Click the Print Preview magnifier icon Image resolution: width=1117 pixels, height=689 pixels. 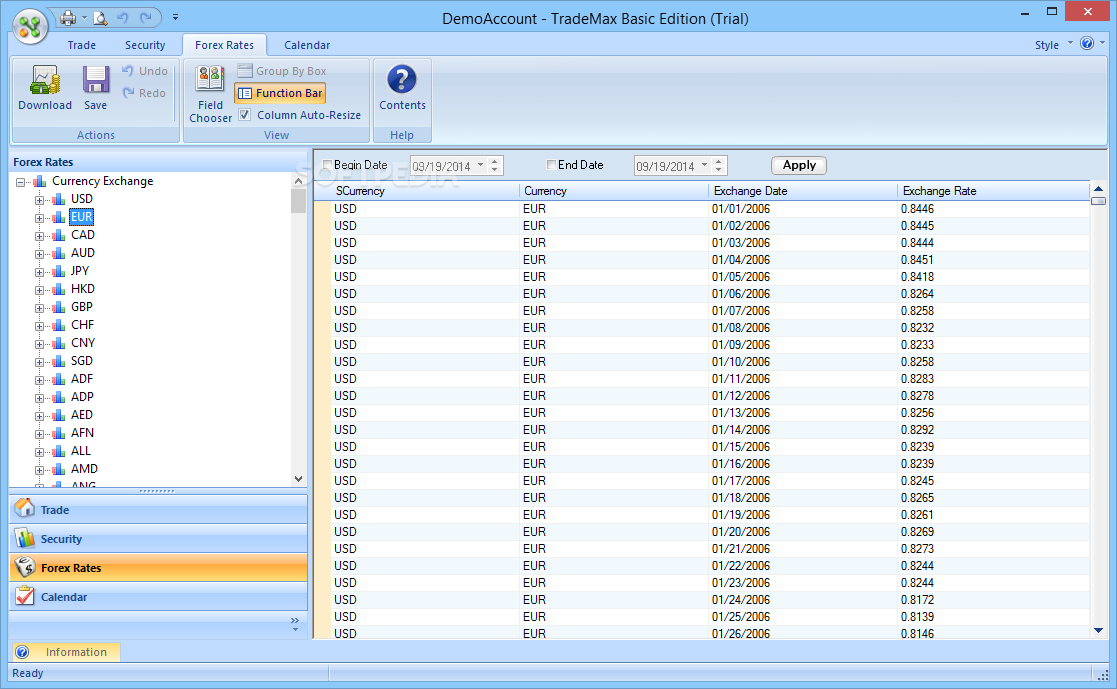coord(100,18)
